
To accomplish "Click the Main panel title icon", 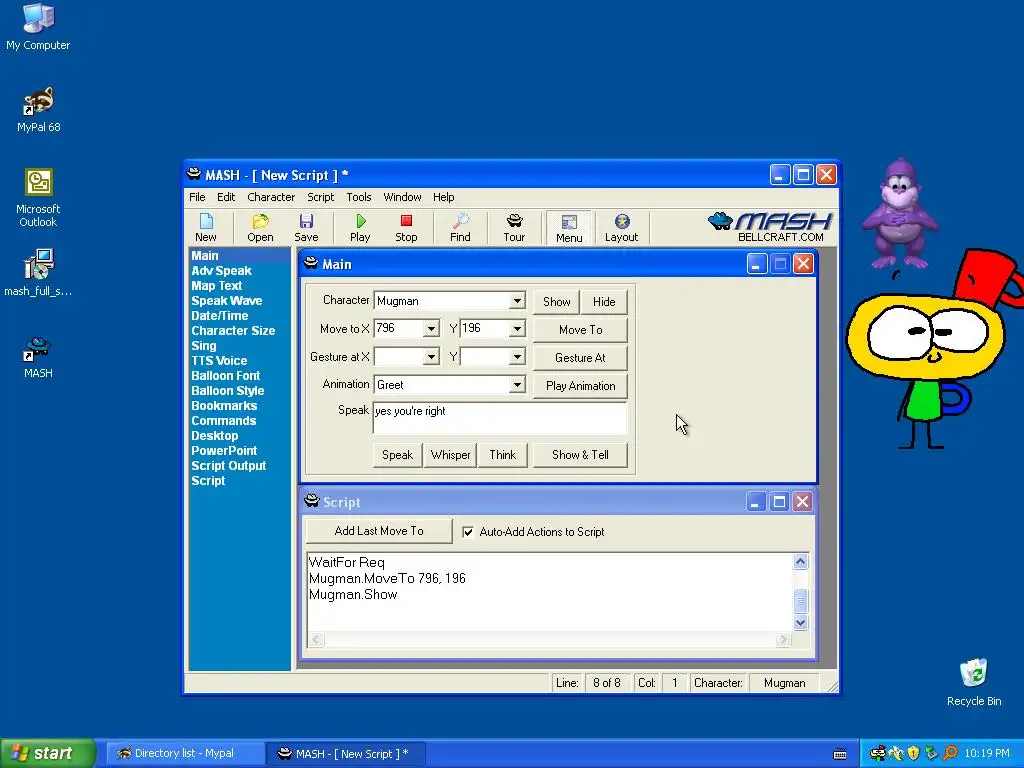I will point(311,264).
